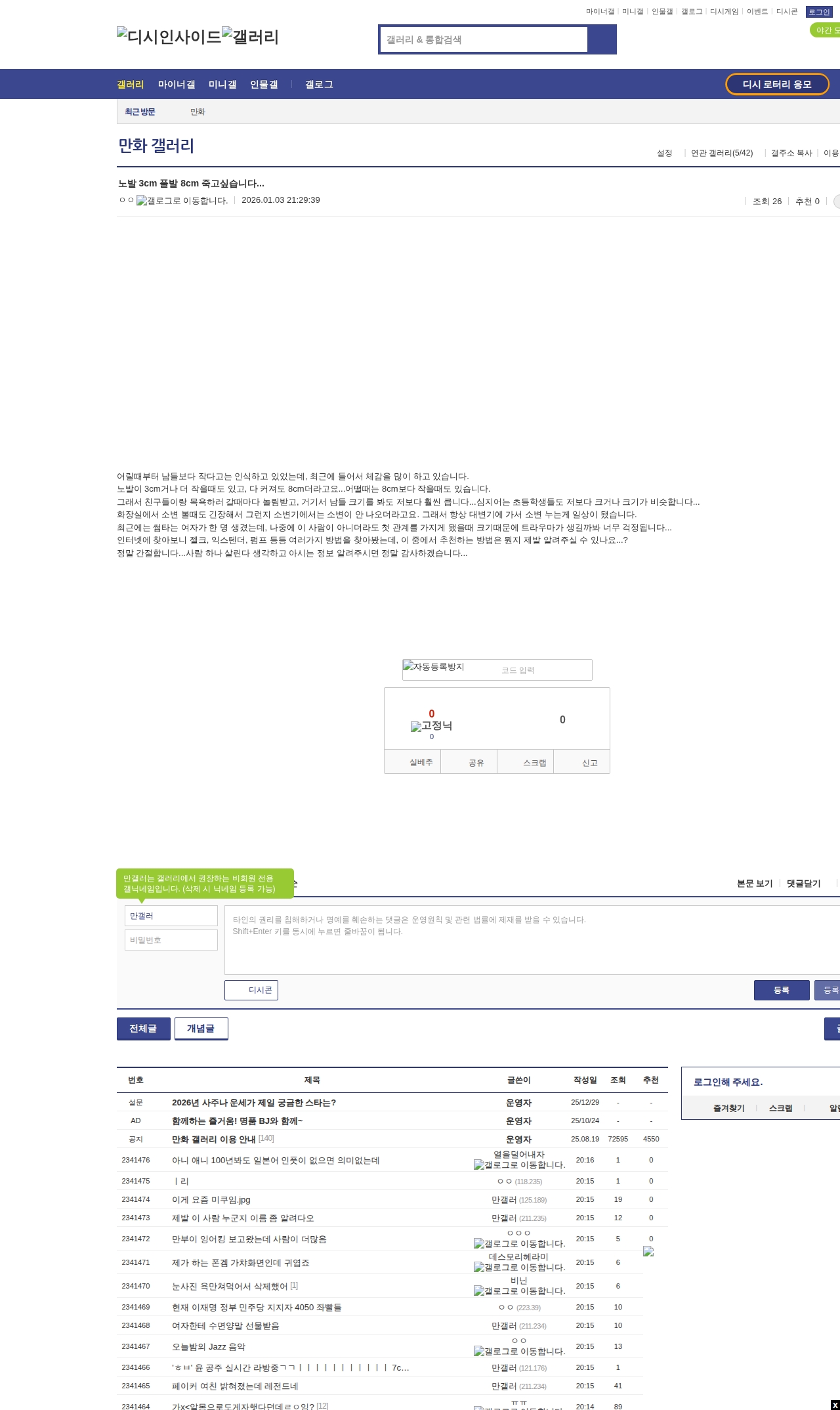The width and height of the screenshot is (840, 1410).
Task: Click the 공유 share button
Action: [469, 762]
